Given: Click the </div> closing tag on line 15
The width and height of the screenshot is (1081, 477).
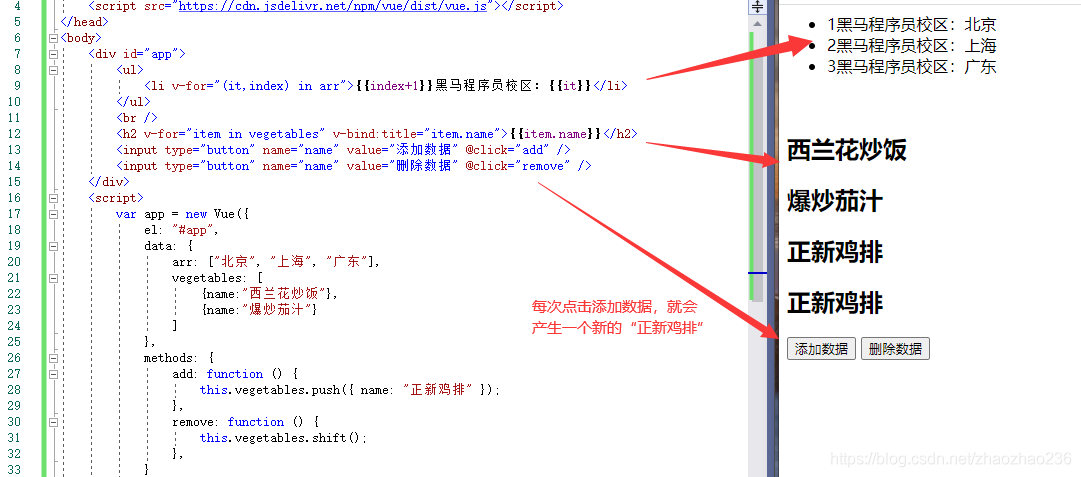Looking at the screenshot, I should pyautogui.click(x=108, y=182).
